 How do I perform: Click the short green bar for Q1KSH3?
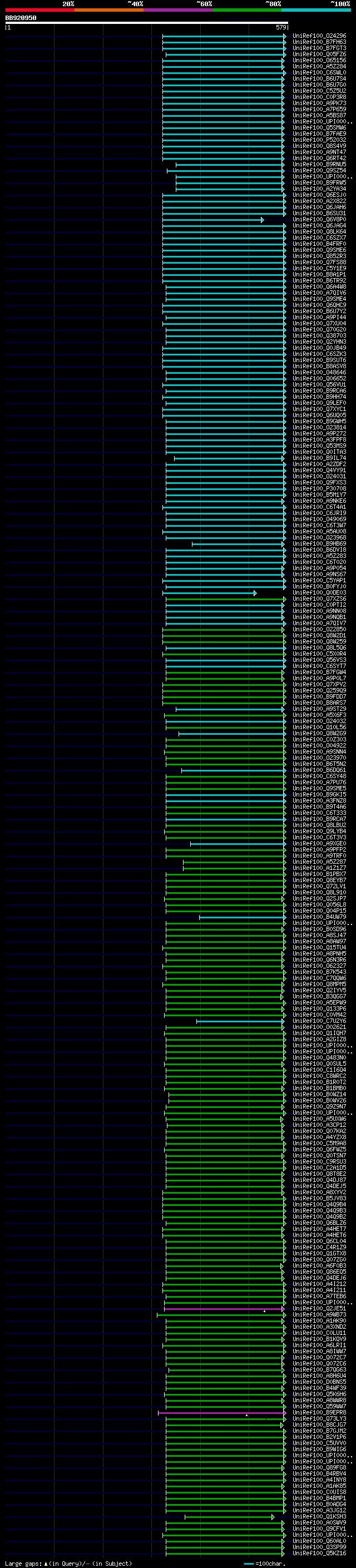tap(229, 1517)
